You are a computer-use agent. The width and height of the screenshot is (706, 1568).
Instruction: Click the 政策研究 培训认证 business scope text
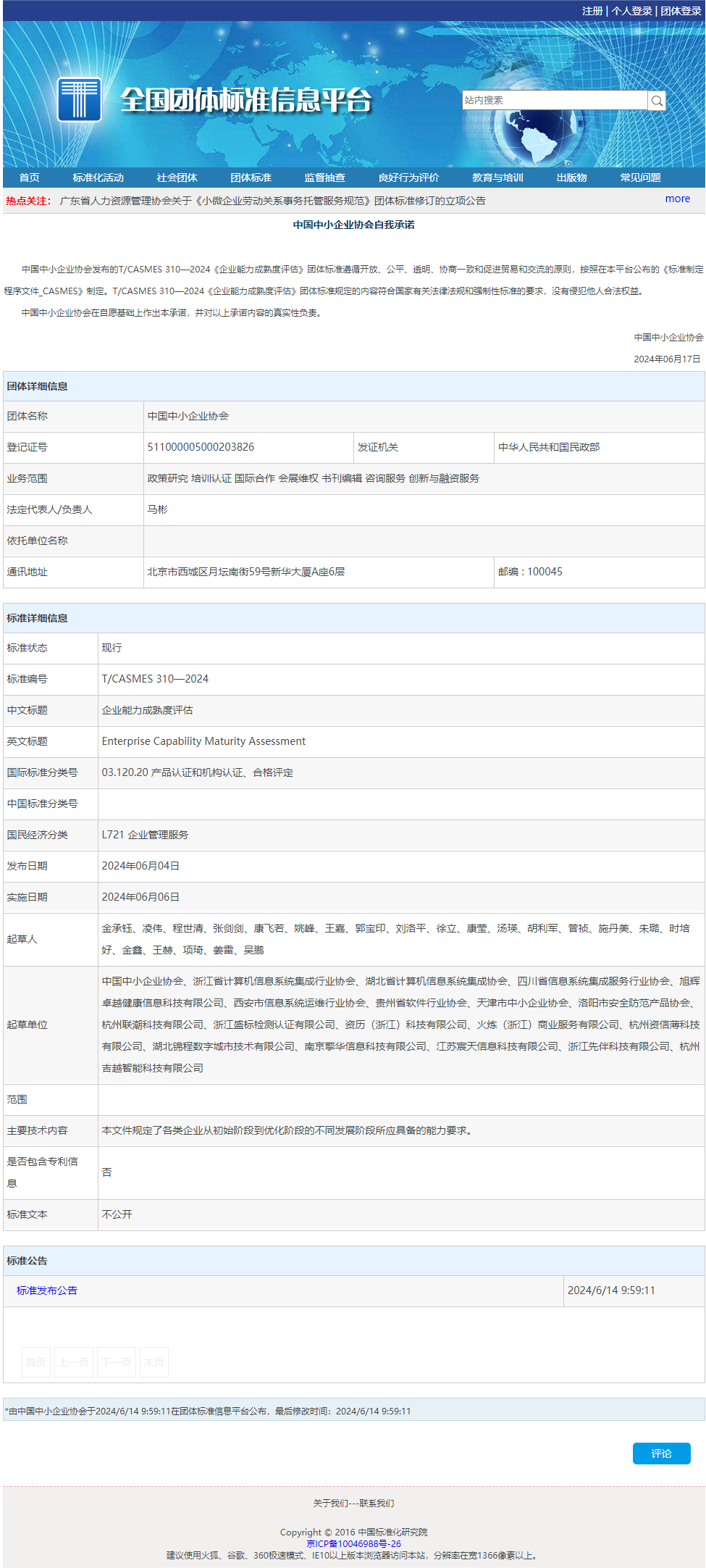click(x=313, y=478)
